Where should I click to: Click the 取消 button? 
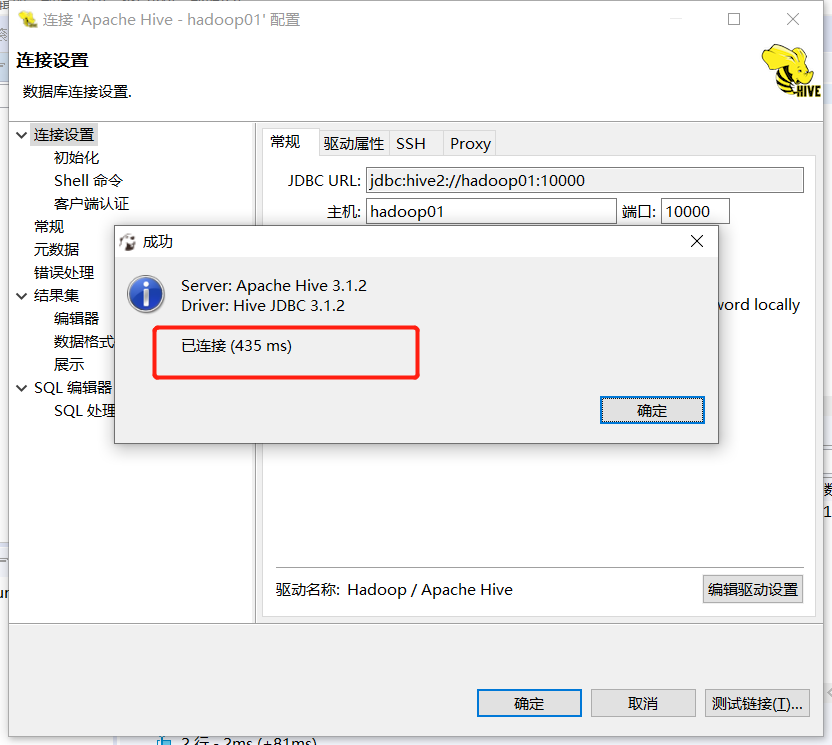[643, 704]
